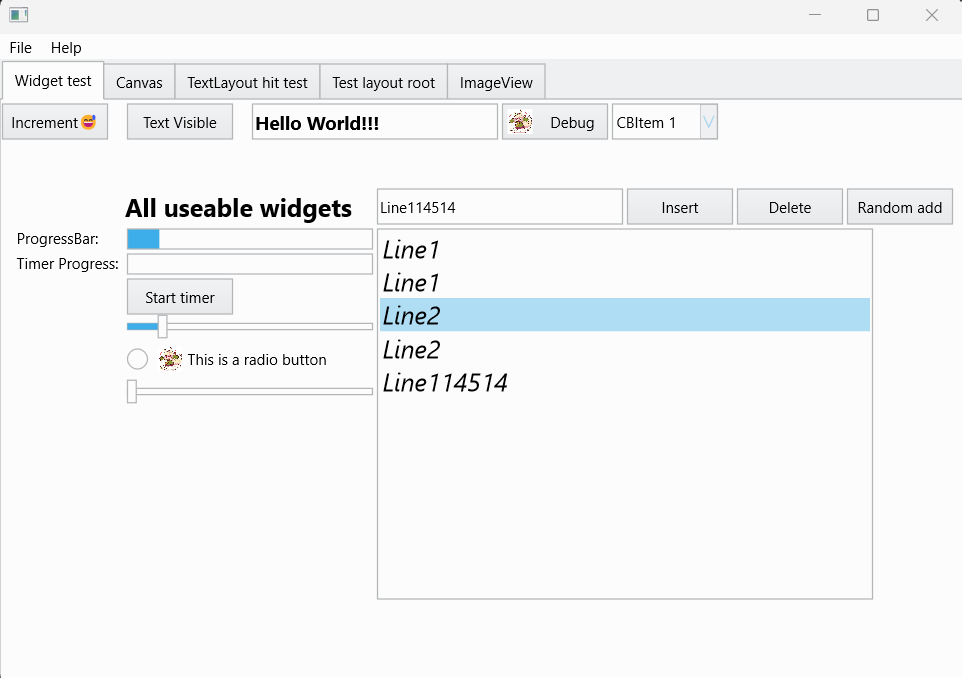Open the TextLayout hit test tab
The image size is (962, 678).
tap(247, 82)
